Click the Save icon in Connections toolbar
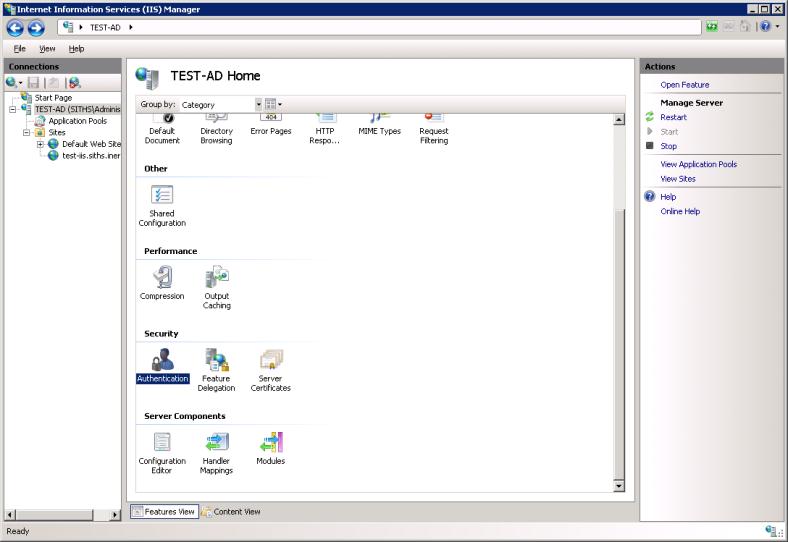 pyautogui.click(x=34, y=82)
